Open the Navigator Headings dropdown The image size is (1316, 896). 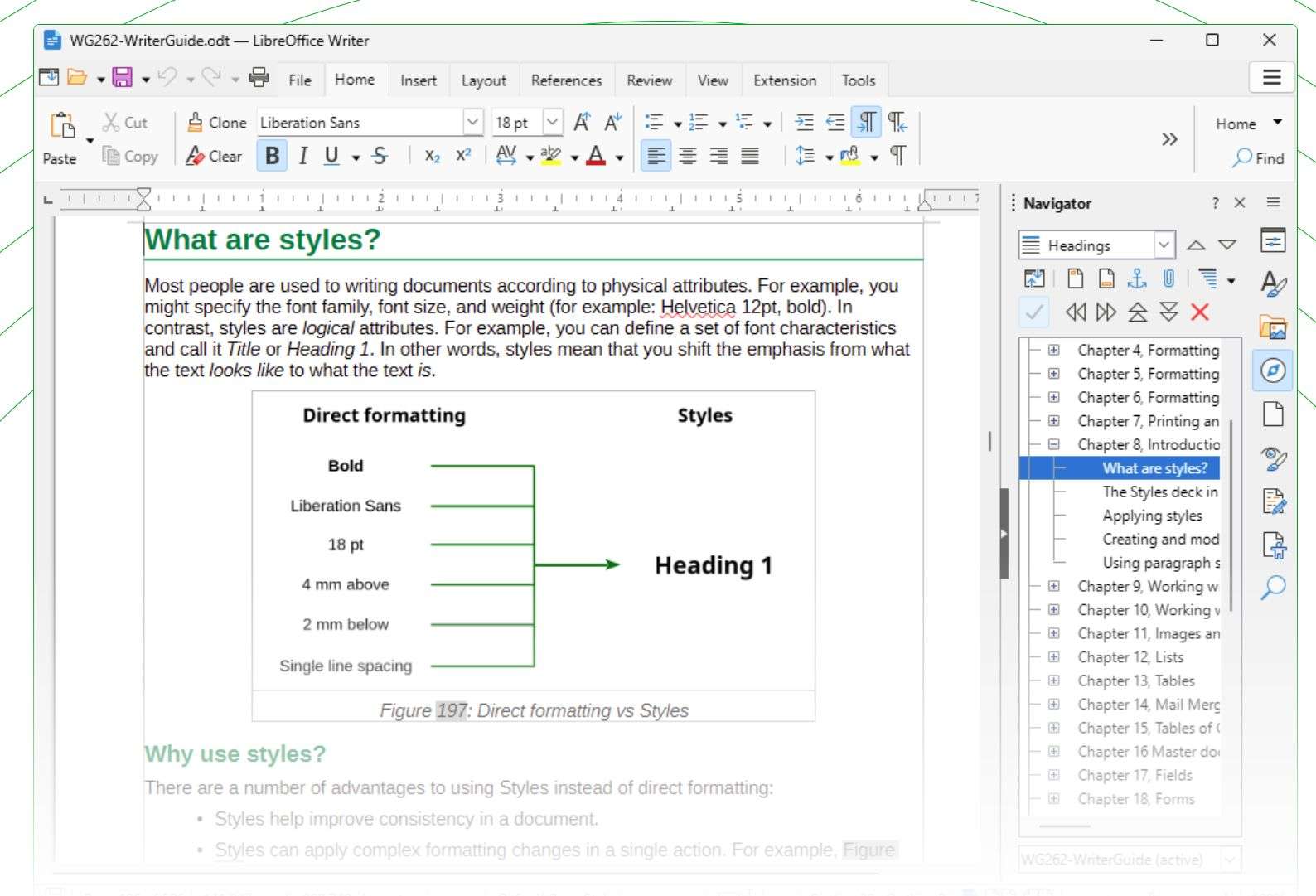point(1164,245)
